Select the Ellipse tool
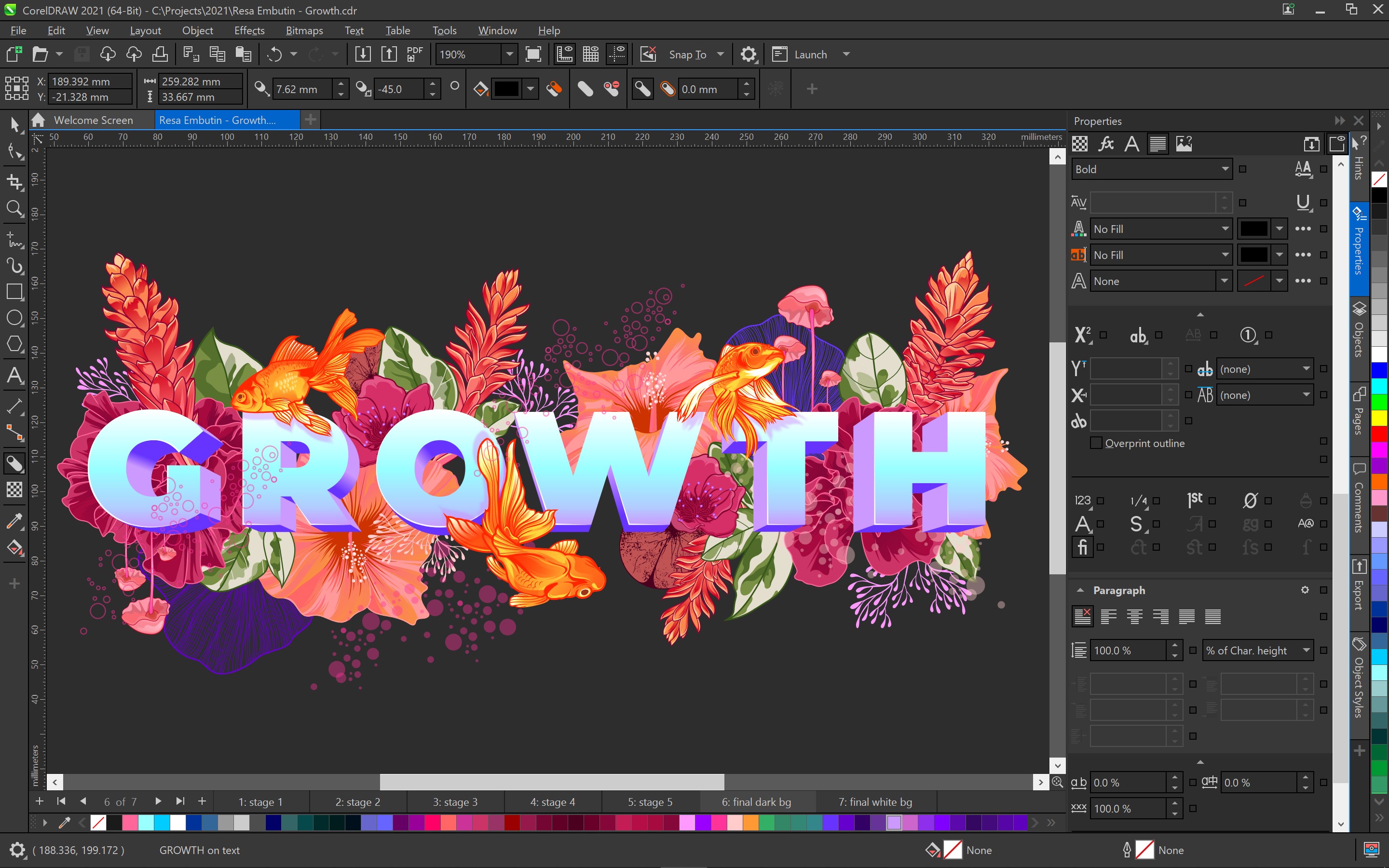The width and height of the screenshot is (1389, 868). pyautogui.click(x=15, y=317)
